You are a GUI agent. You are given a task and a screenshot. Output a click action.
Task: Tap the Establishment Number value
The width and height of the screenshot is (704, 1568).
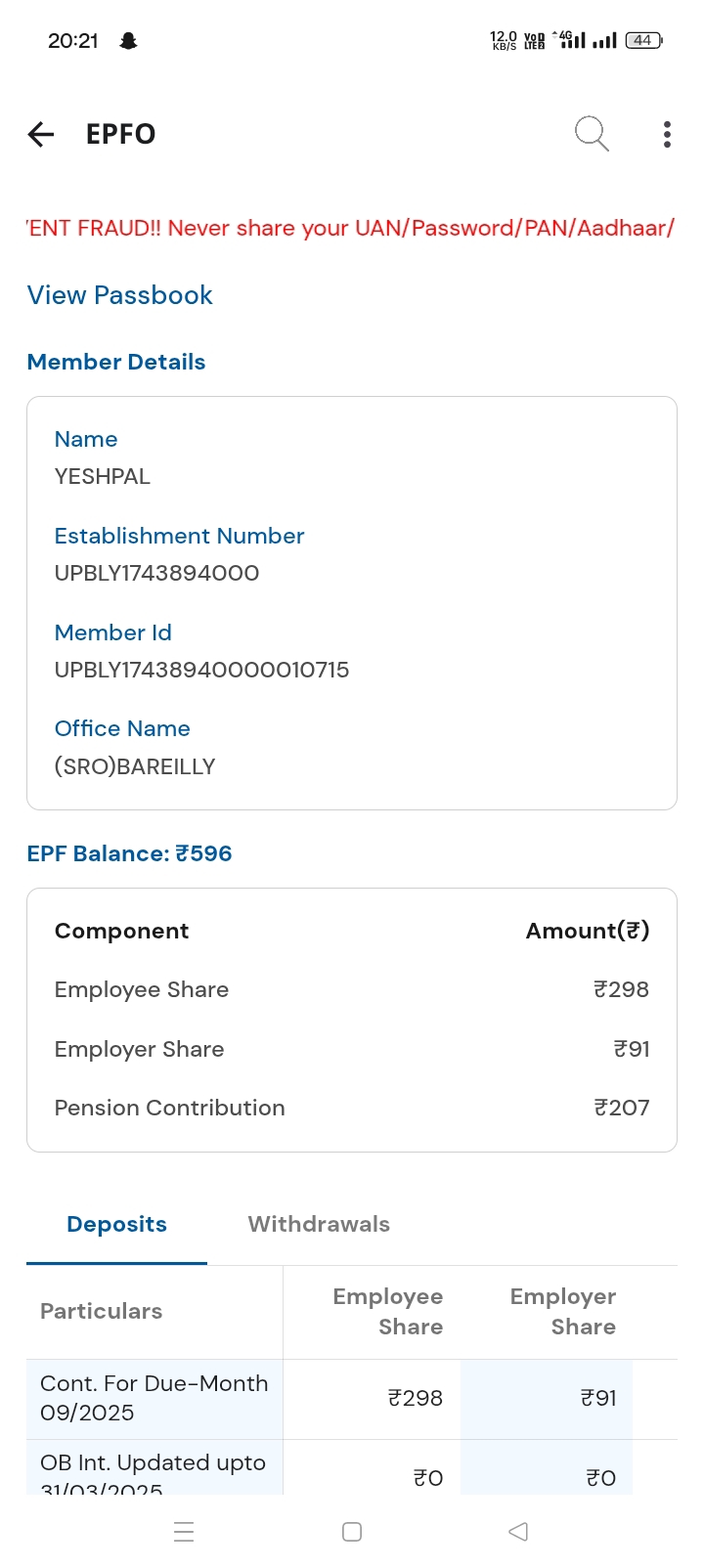click(x=156, y=573)
